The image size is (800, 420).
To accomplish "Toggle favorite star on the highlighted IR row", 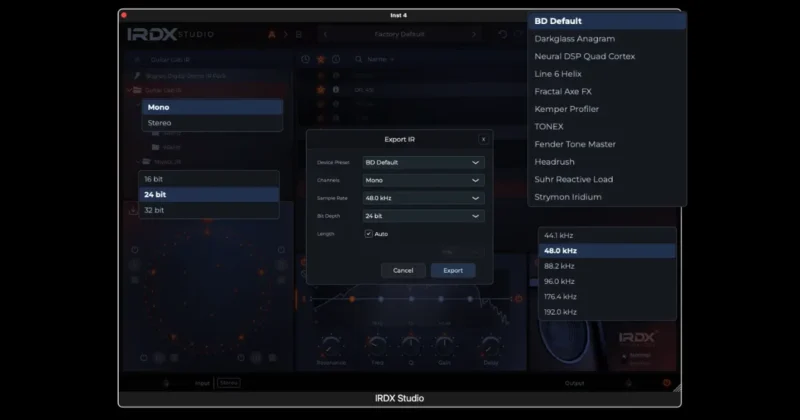I will coord(320,90).
